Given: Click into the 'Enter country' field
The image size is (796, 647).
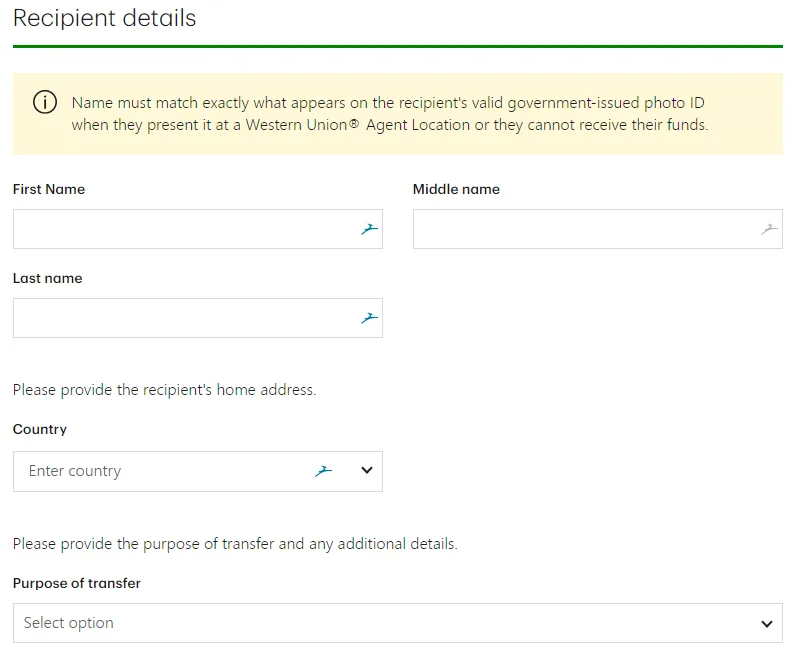Looking at the screenshot, I should pos(160,471).
